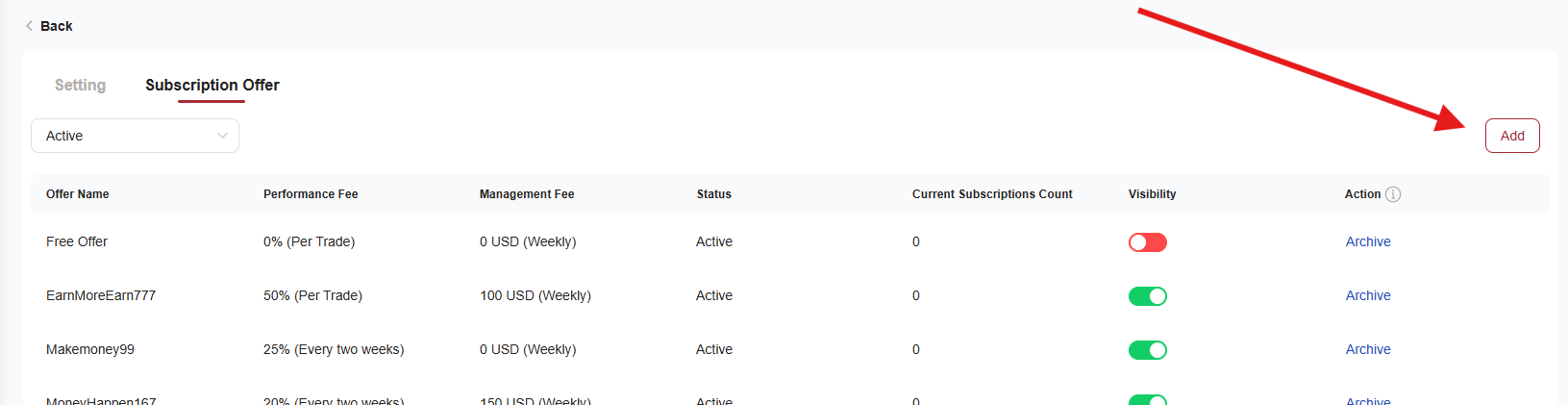This screenshot has height=405, width=1568.
Task: Switch to the Setting tab
Action: click(80, 85)
